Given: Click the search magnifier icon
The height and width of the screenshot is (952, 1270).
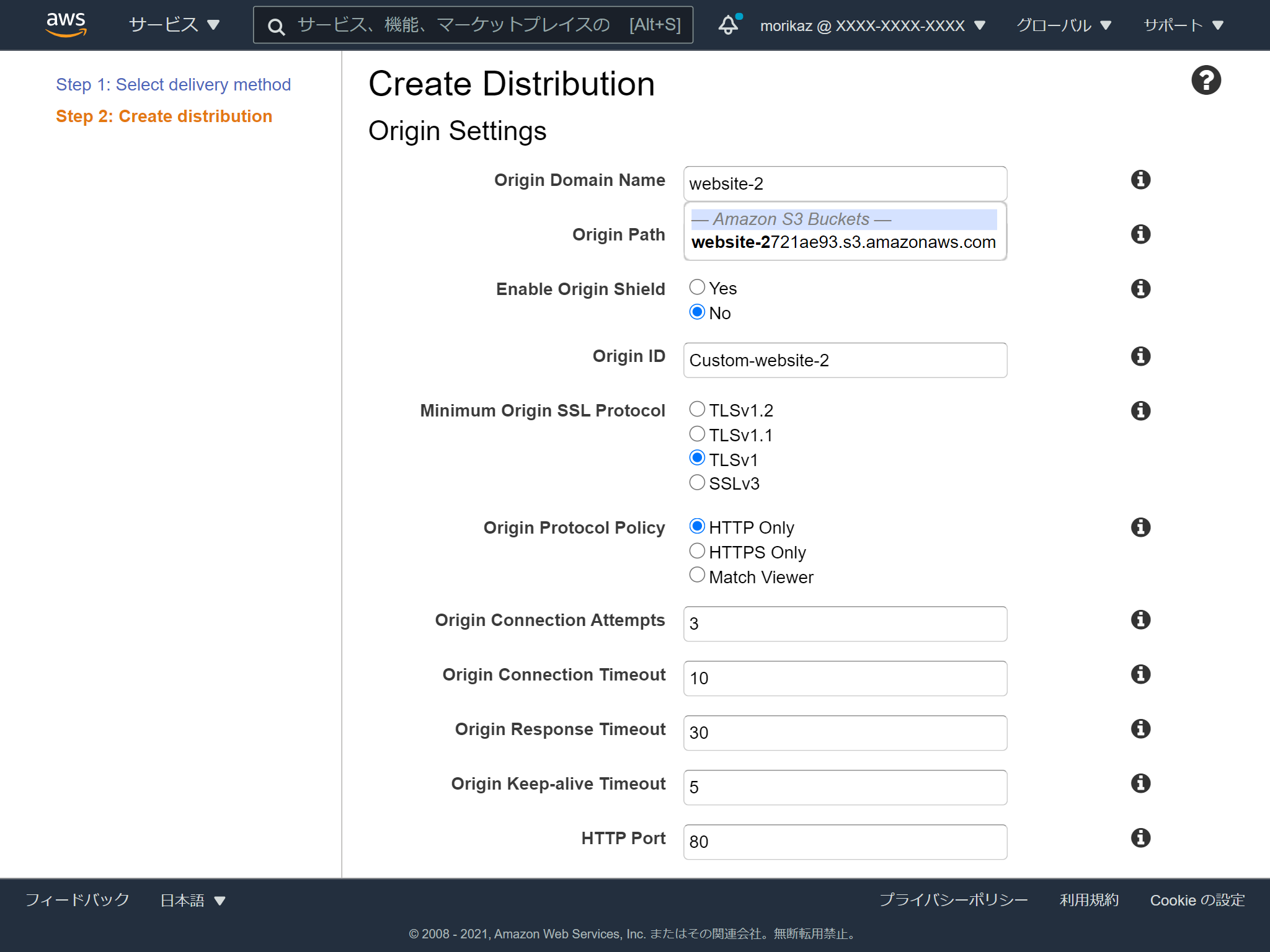Looking at the screenshot, I should click(277, 26).
